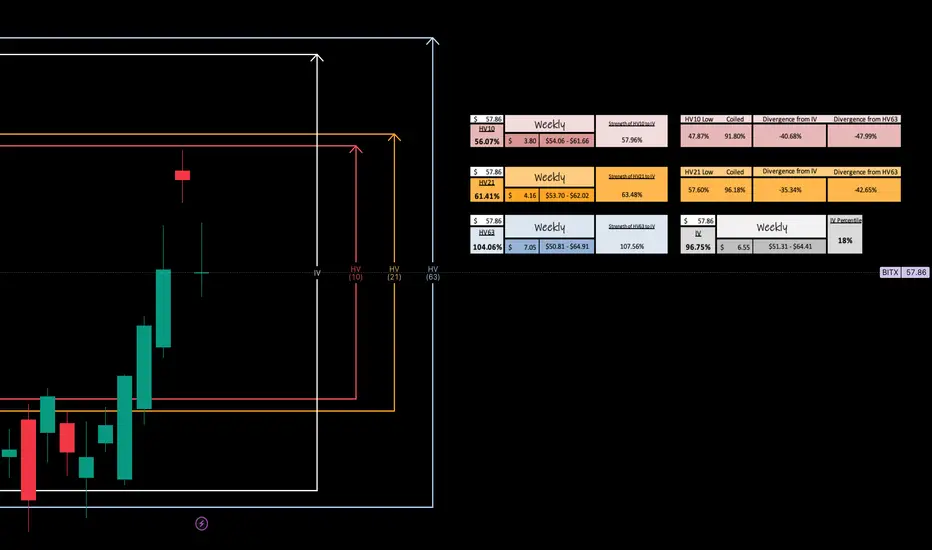Click the tallest green candle below the price line
The width and height of the screenshot is (932, 550).
point(124,427)
